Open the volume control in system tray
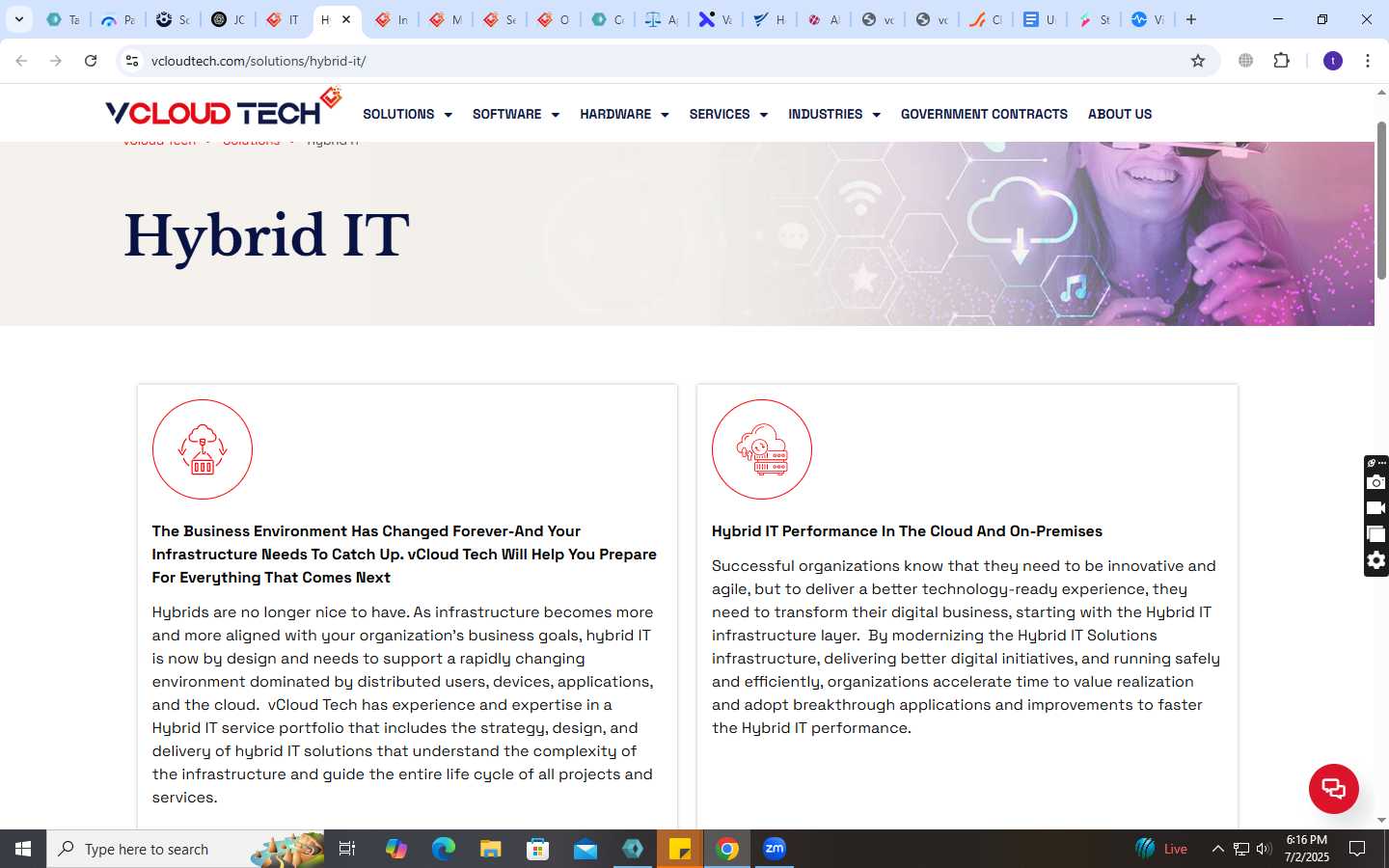 [x=1264, y=849]
